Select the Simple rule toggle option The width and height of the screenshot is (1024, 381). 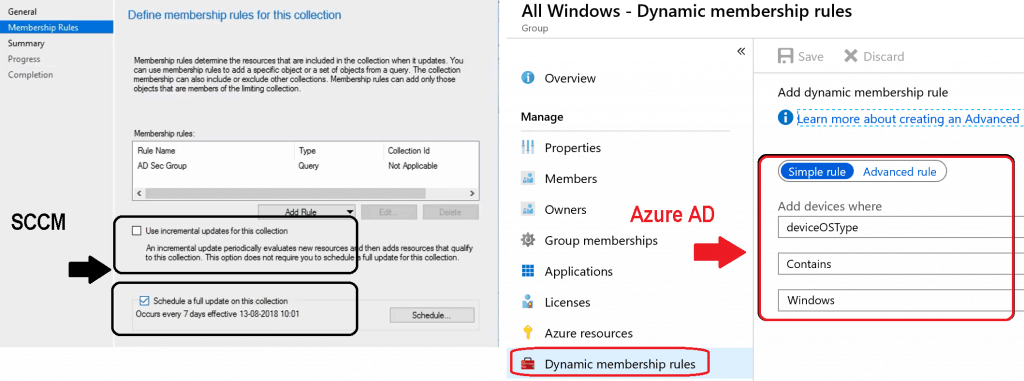[817, 172]
